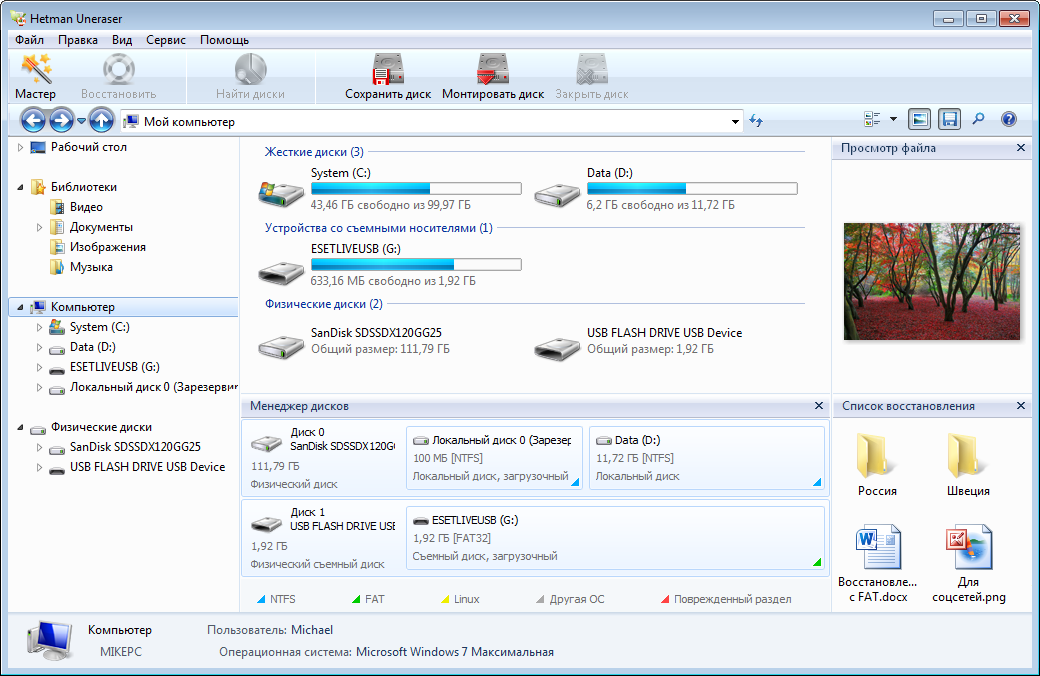Click the Сохранить диск toolbar icon
1040x676 pixels.
[x=388, y=77]
